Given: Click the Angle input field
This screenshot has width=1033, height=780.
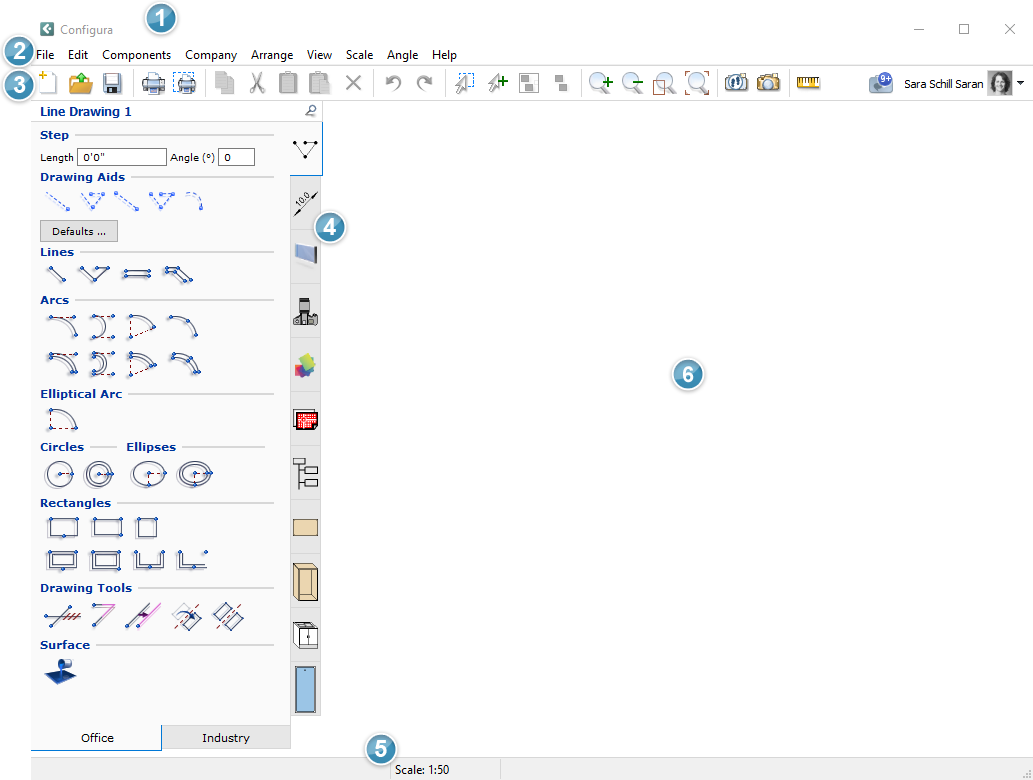Looking at the screenshot, I should pos(237,157).
